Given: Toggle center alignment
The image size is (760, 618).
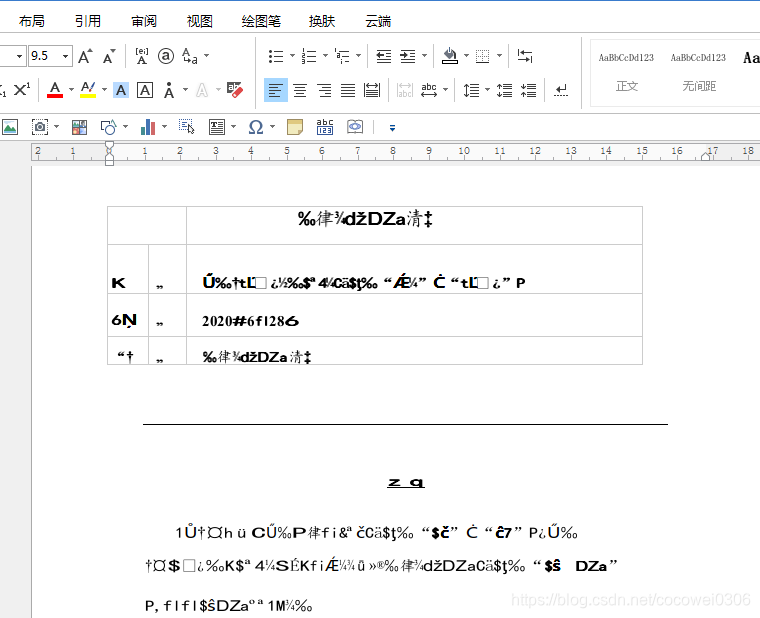Looking at the screenshot, I should coord(300,90).
